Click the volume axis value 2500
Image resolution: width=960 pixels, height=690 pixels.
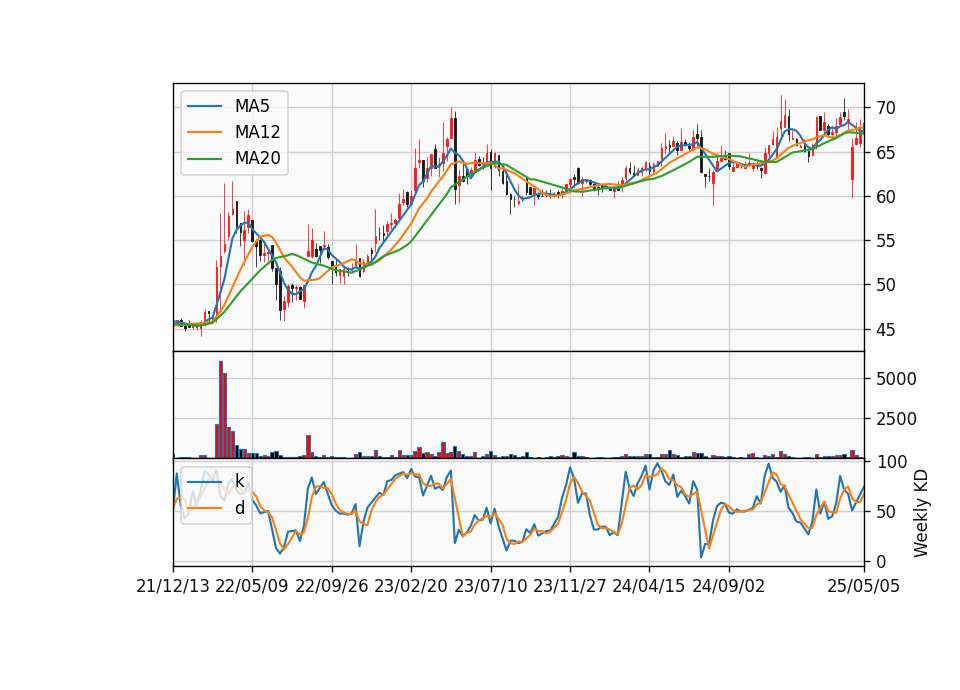coord(896,419)
